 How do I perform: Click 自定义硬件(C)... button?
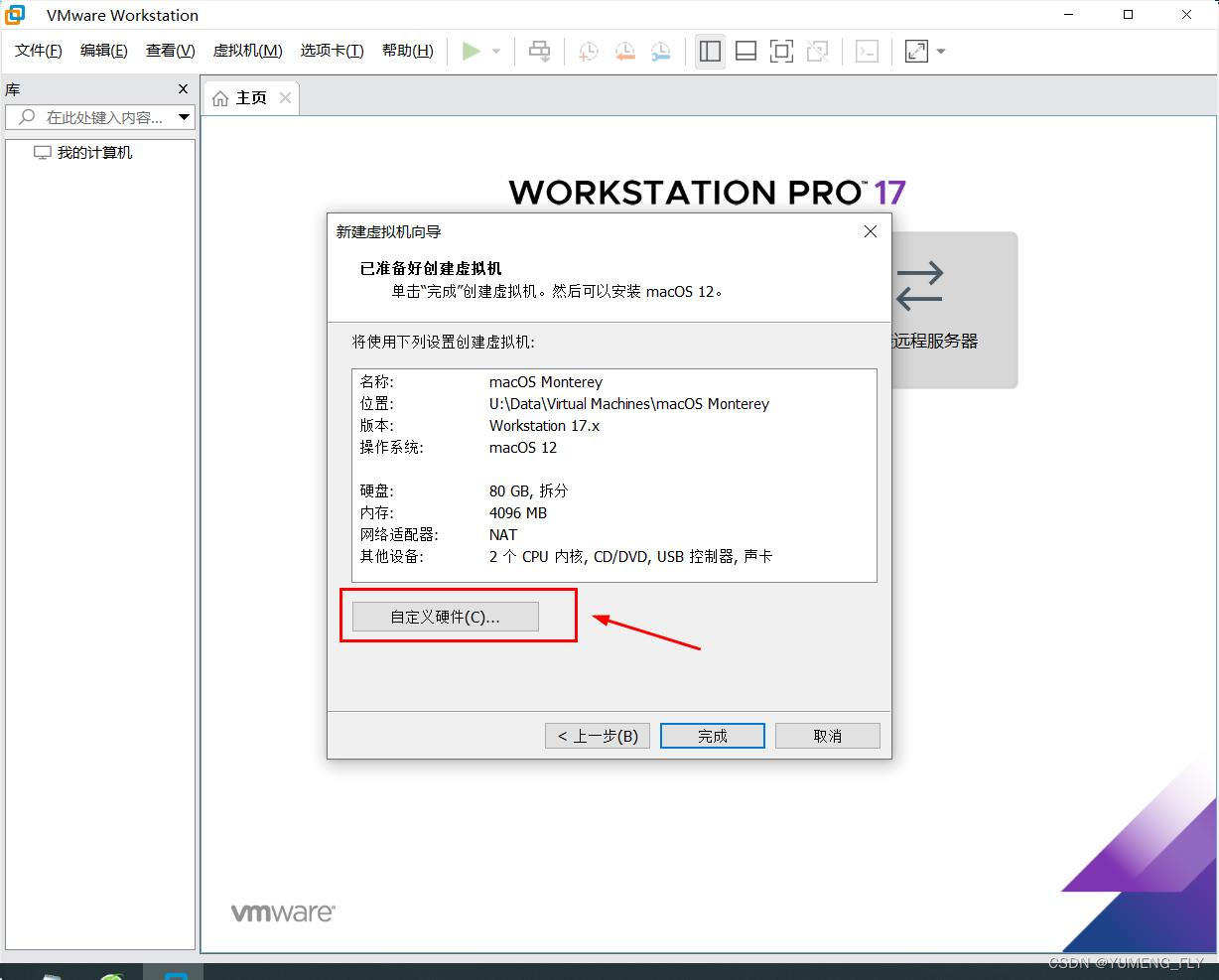pos(446,617)
